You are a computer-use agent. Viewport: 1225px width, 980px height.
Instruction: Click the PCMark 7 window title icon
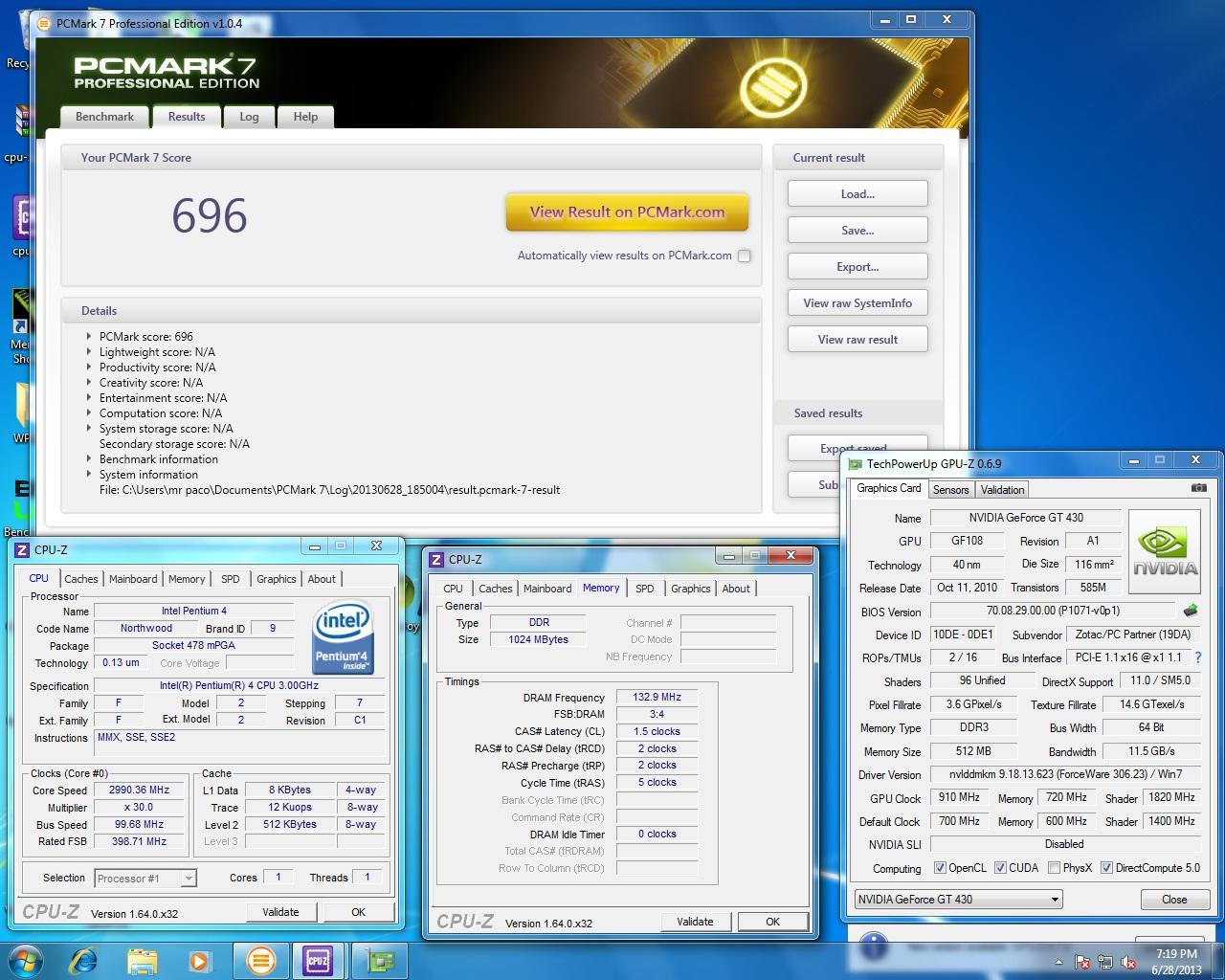pyautogui.click(x=44, y=23)
